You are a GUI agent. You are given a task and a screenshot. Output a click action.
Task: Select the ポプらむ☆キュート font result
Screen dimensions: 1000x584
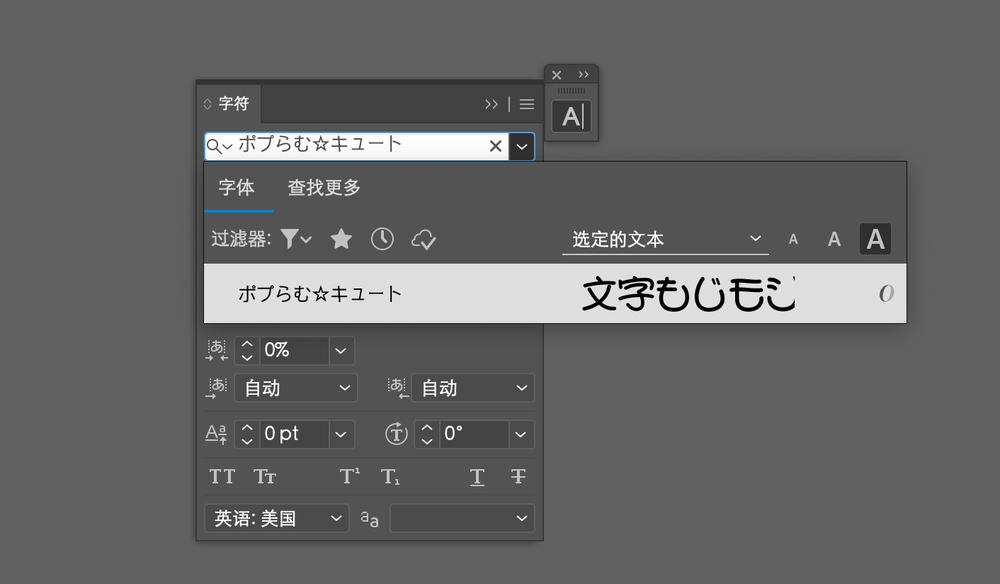coord(320,293)
